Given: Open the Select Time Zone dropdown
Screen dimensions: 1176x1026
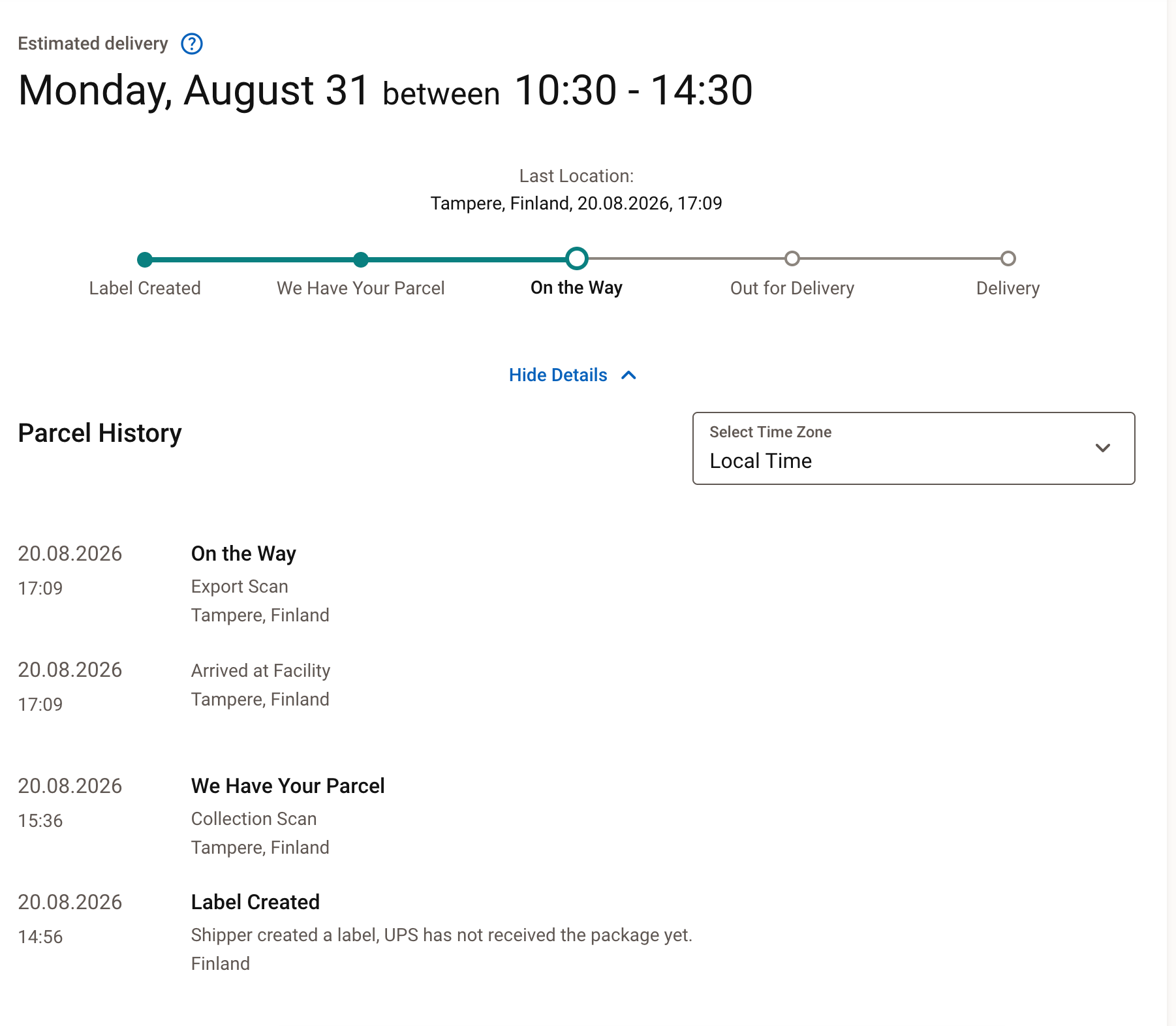Looking at the screenshot, I should [x=914, y=448].
